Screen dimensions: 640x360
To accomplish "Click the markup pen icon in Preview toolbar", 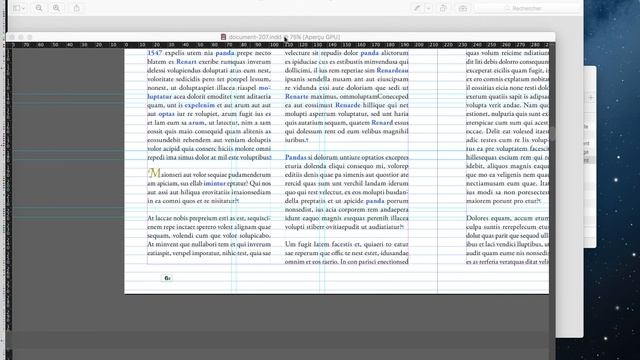I will point(417,8).
